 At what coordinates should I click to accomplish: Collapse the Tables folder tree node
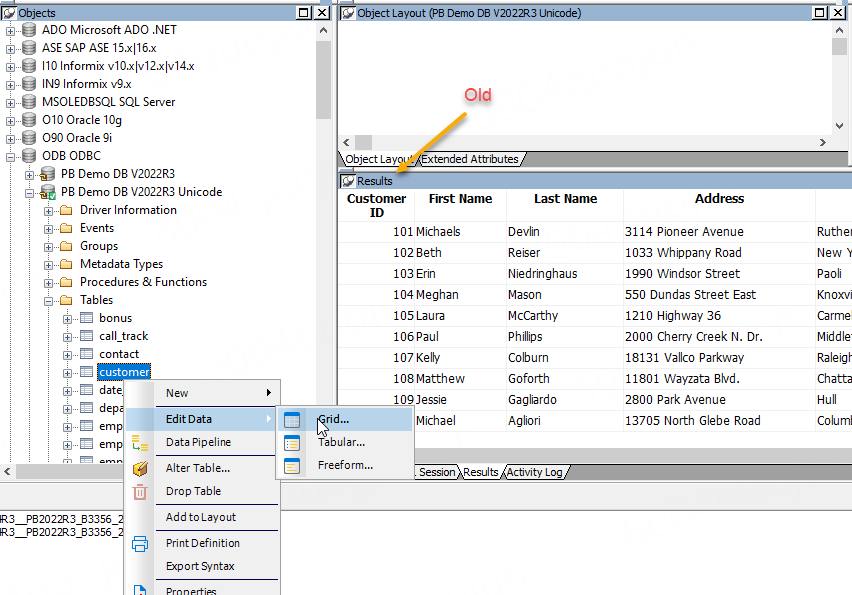[49, 300]
